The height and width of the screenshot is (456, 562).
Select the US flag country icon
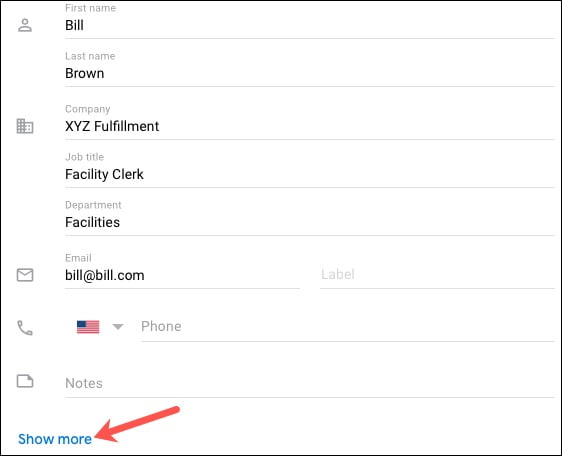pyautogui.click(x=88, y=327)
